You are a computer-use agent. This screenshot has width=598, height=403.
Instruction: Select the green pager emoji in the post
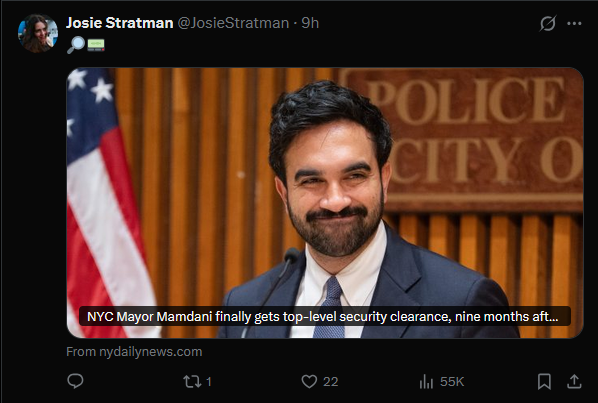point(96,45)
